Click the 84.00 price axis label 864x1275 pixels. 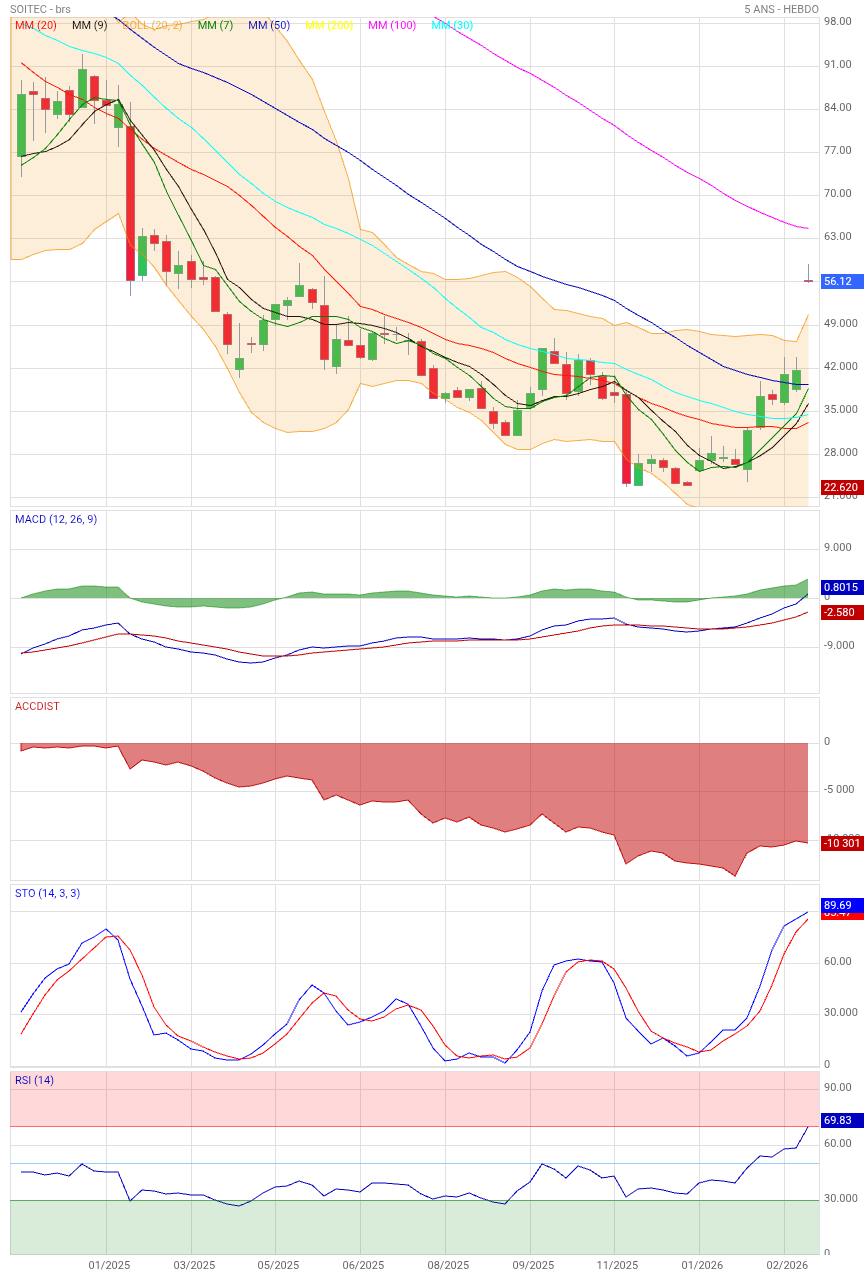pos(837,107)
